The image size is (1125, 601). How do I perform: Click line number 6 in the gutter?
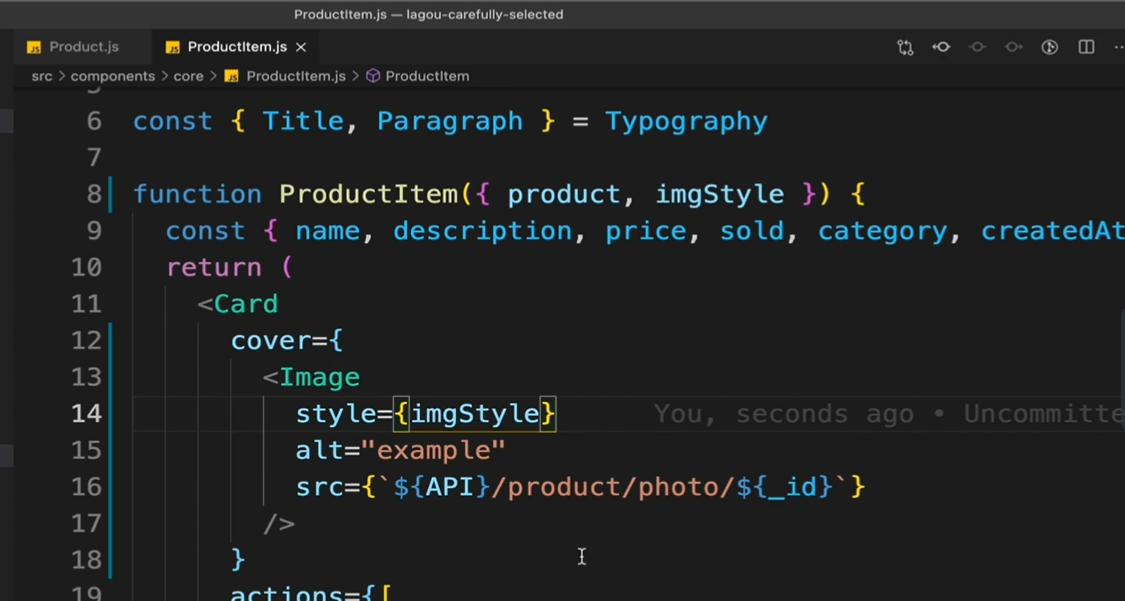point(94,121)
